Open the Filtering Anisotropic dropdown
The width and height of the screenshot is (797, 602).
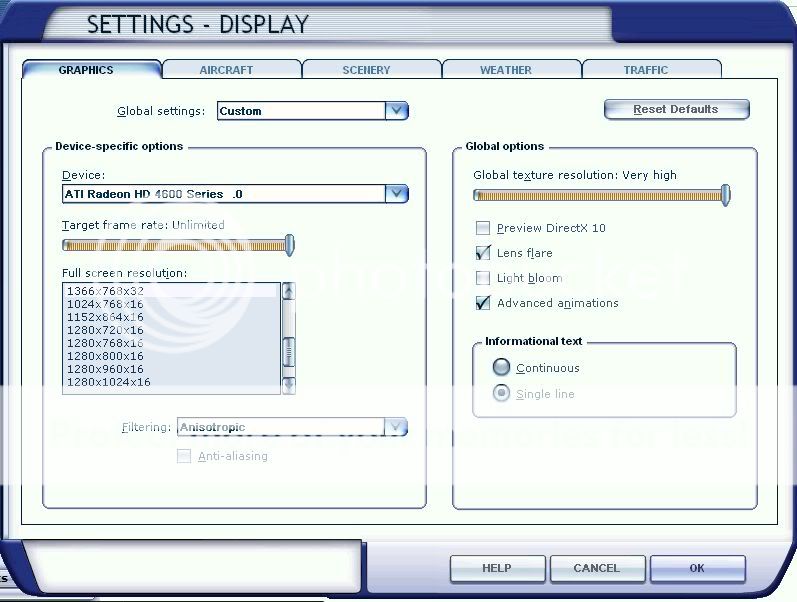[396, 427]
